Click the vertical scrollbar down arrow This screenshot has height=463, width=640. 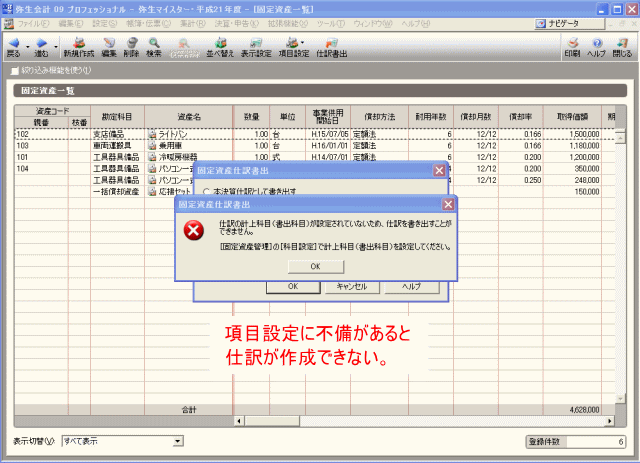pos(620,398)
